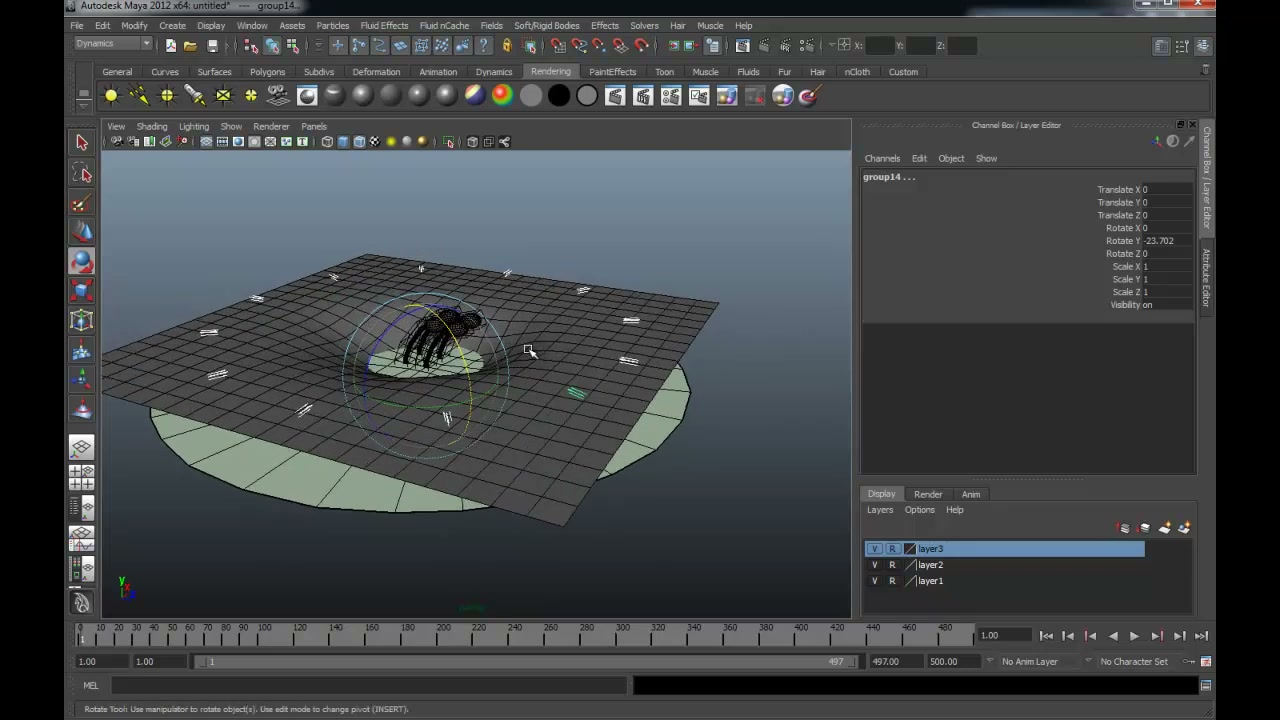The image size is (1280, 720).
Task: Save the scene using floppy disk icon
Action: (x=212, y=45)
